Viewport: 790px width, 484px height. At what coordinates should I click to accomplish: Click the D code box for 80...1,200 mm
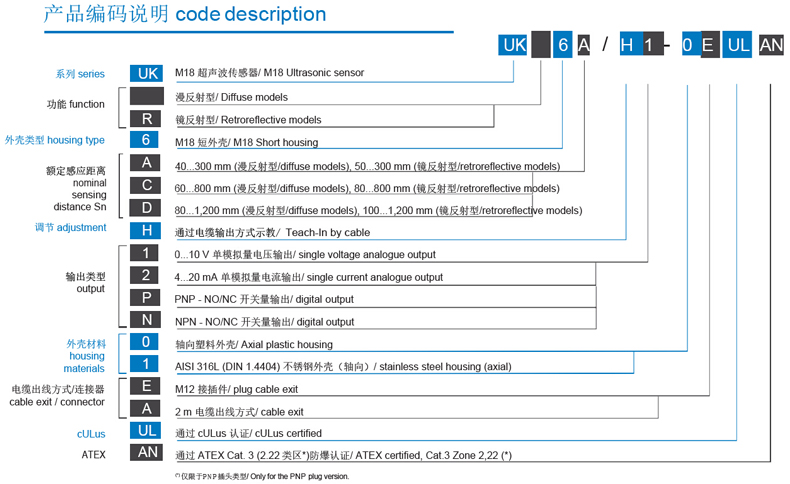[146, 209]
